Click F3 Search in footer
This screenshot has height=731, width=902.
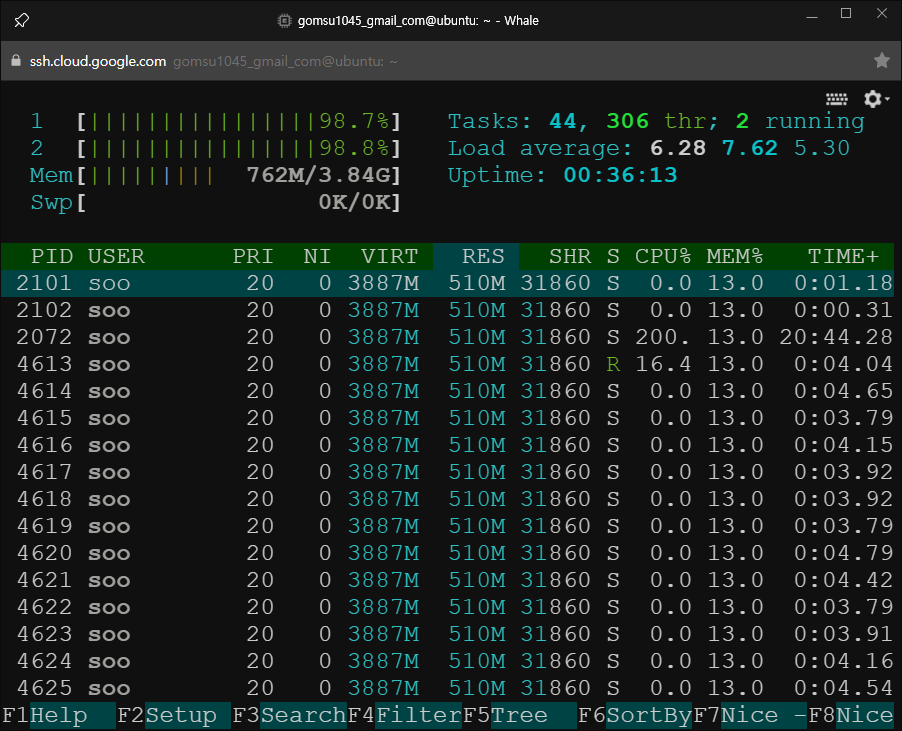pos(289,715)
